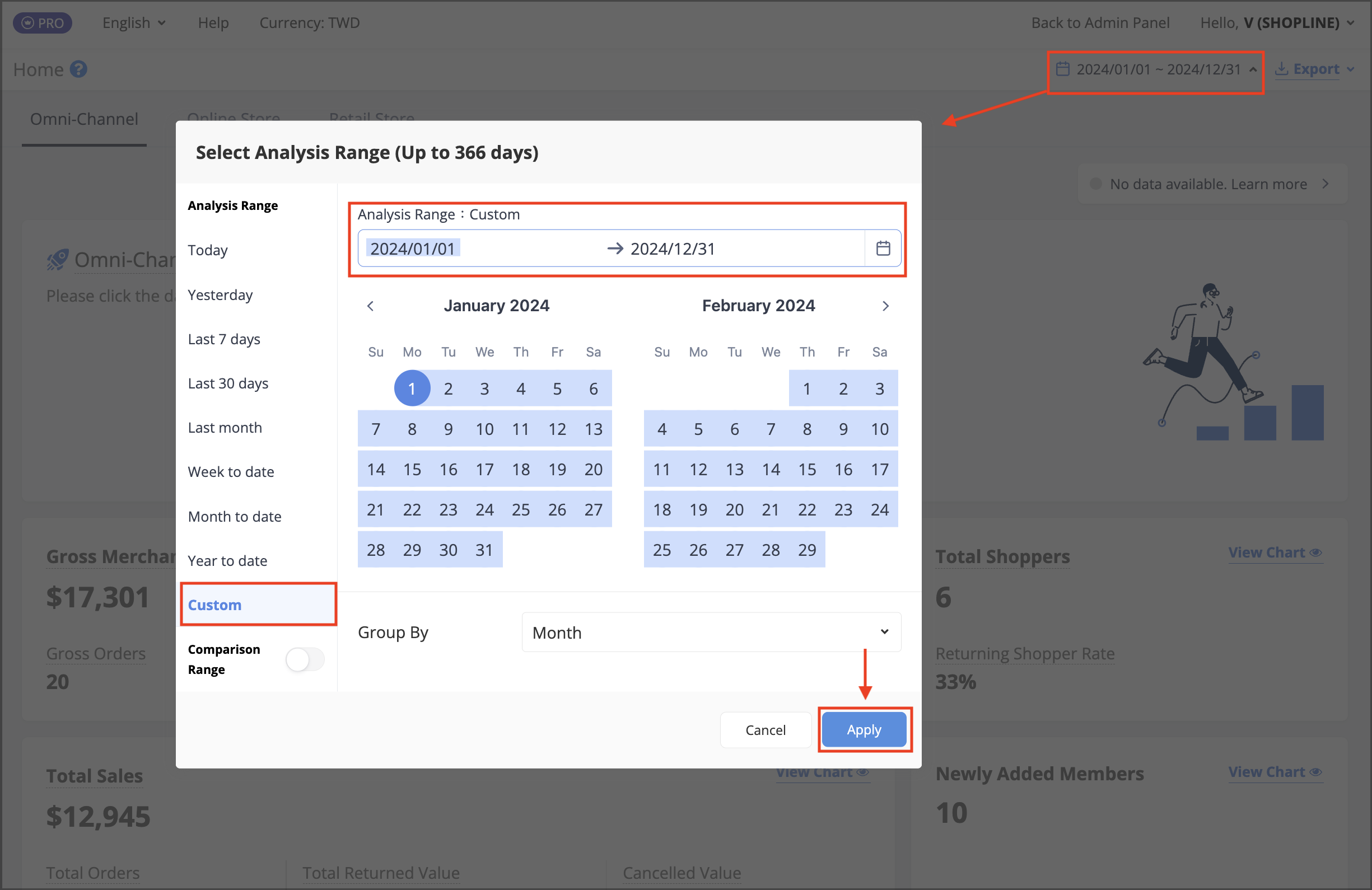Enable the Comparison Range toggle
This screenshot has width=1372, height=890.
click(305, 659)
